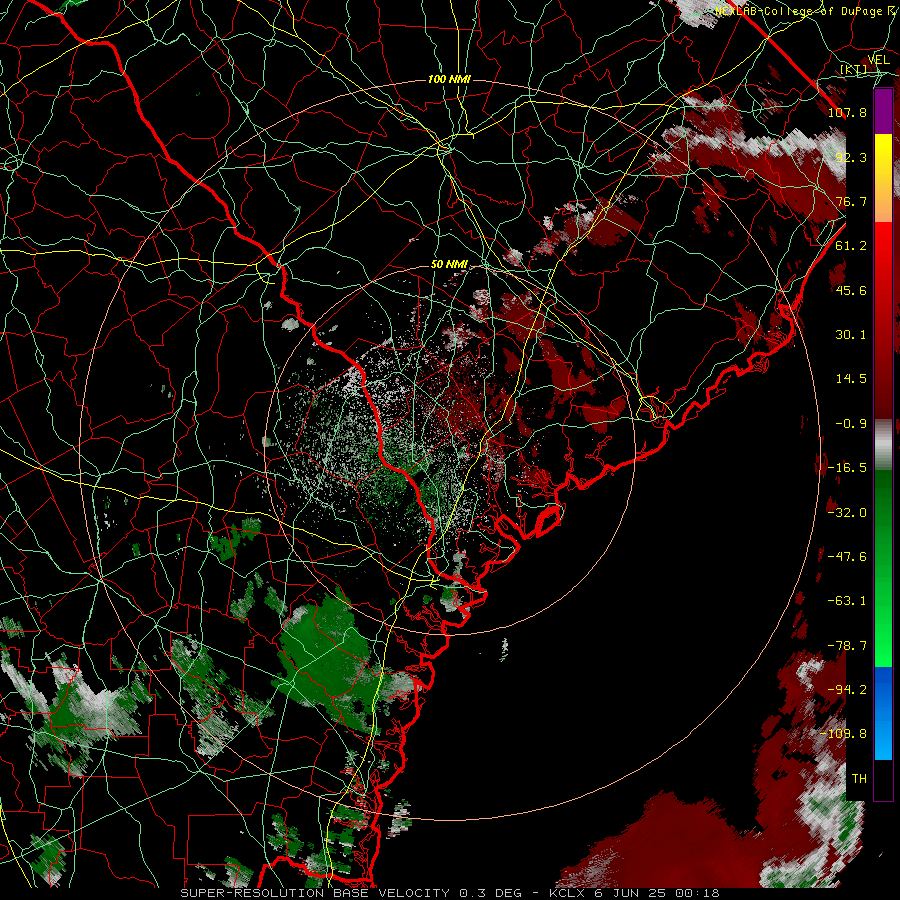The width and height of the screenshot is (900, 900).
Task: Click the -94.2 scale value
Action: tap(847, 690)
